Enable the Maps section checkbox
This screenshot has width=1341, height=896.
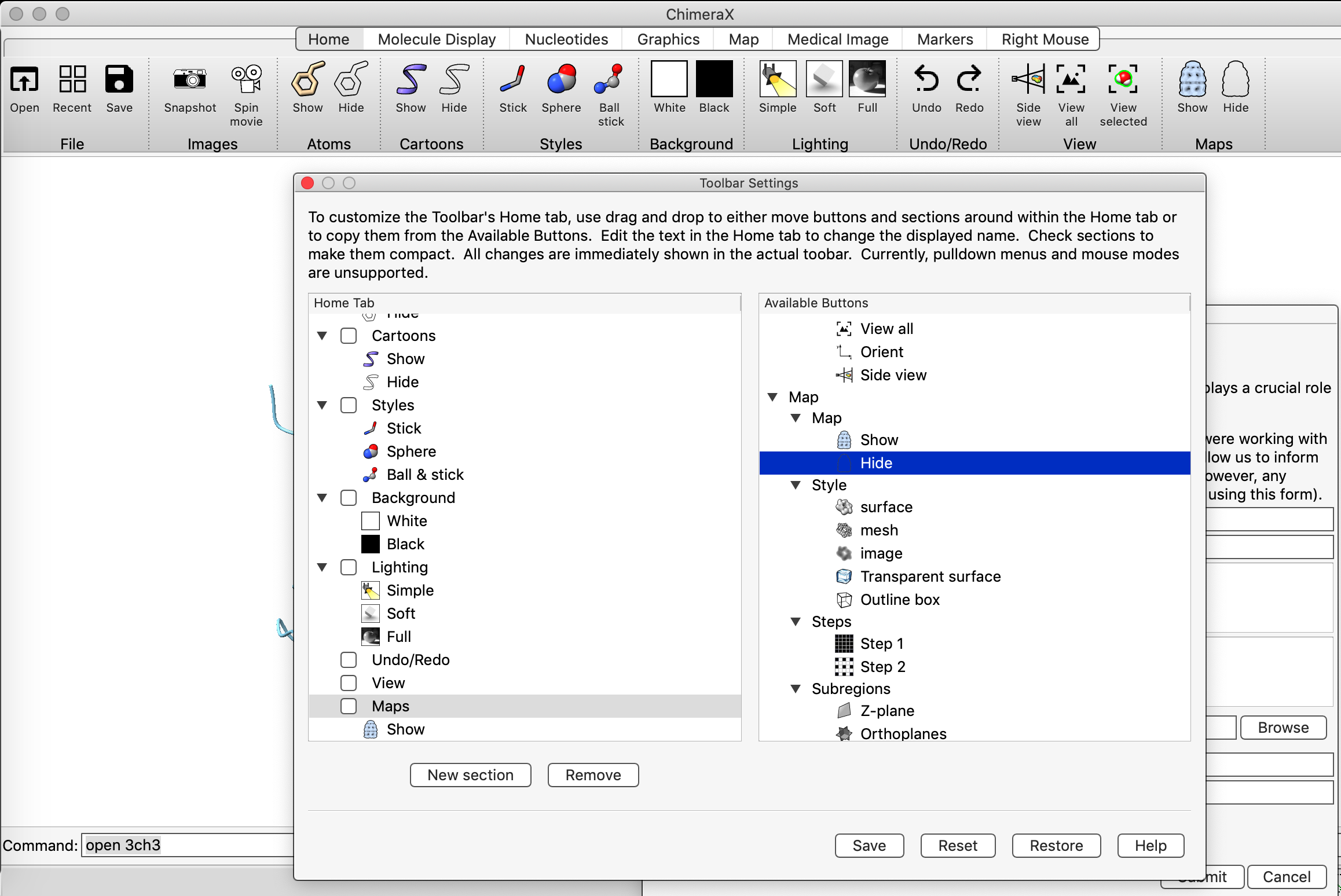(349, 706)
